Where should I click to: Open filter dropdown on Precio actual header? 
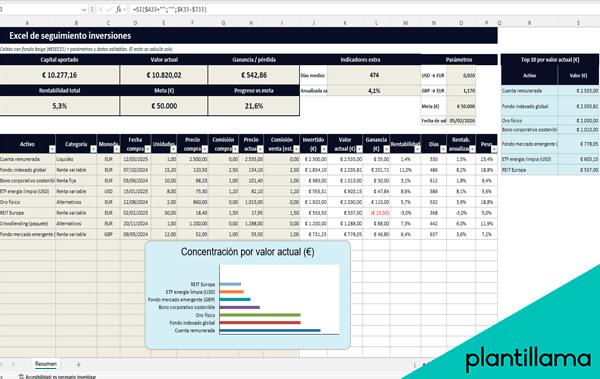tap(260, 149)
